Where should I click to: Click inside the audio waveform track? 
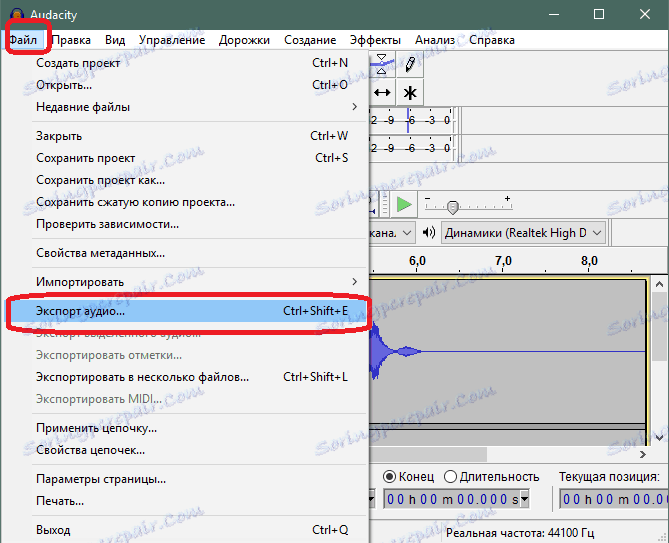(508, 351)
